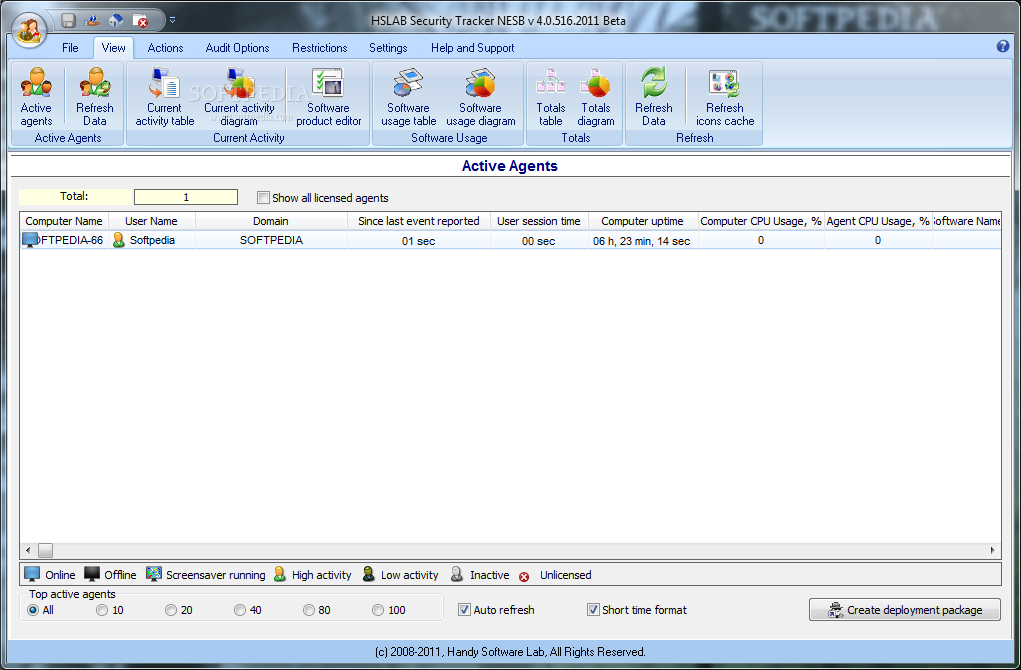
Task: Open Help and Support tab
Action: tap(473, 48)
